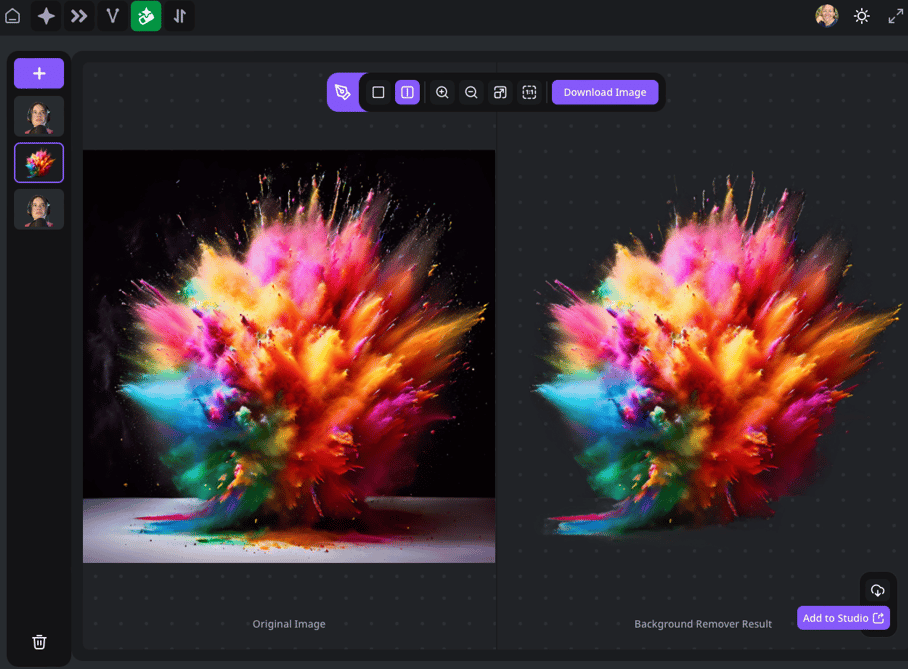Fit image to actual 1:1 size
Image resolution: width=908 pixels, height=669 pixels.
(x=529, y=92)
